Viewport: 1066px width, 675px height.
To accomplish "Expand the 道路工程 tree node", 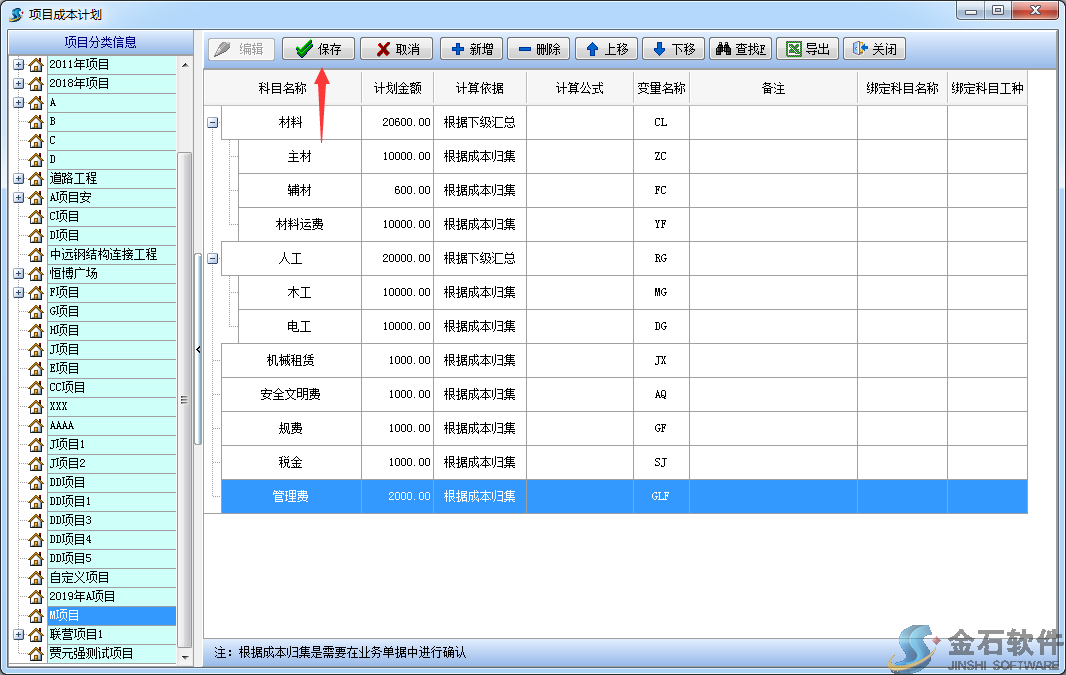I will tap(18, 178).
